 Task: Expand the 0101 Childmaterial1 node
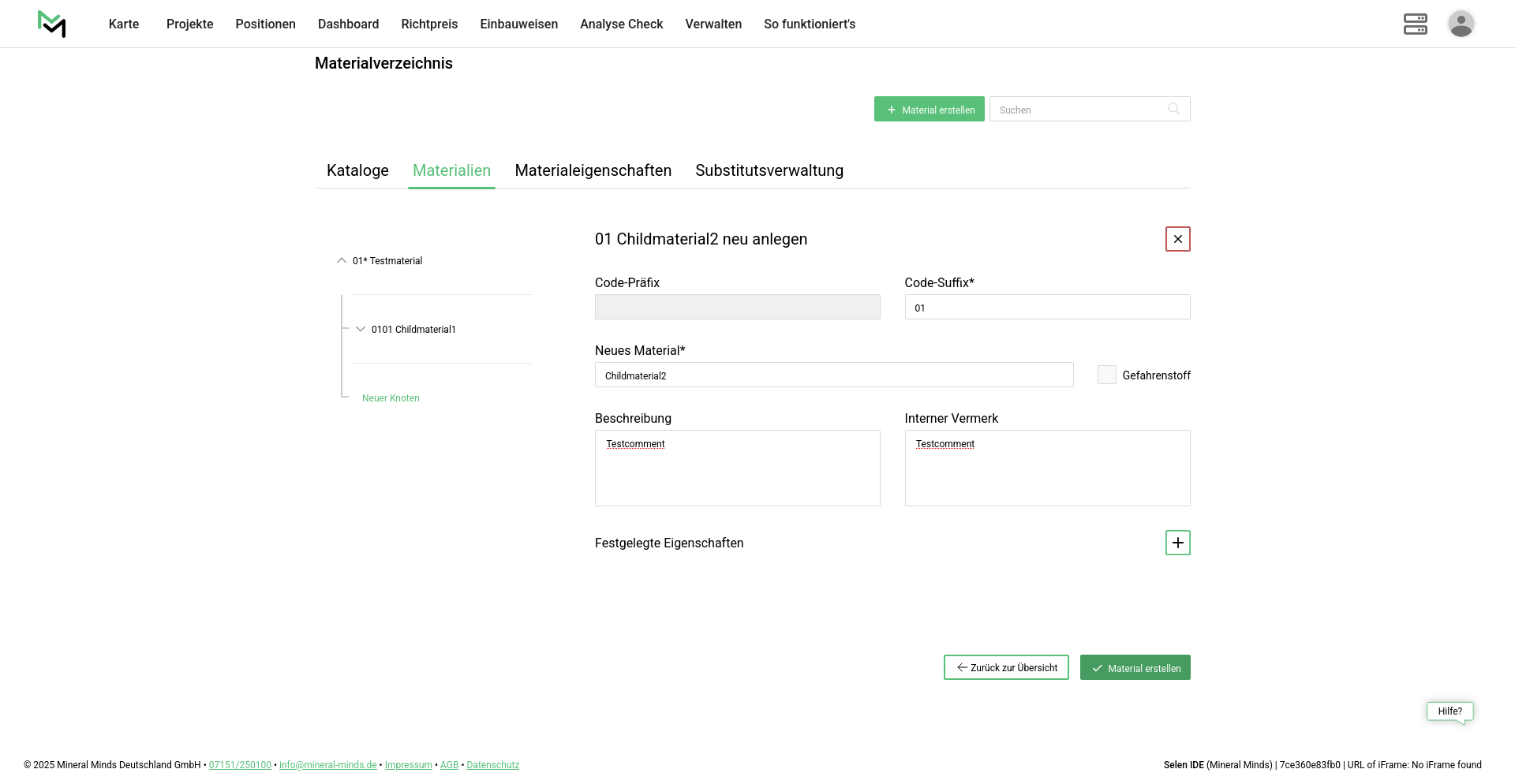click(x=361, y=329)
